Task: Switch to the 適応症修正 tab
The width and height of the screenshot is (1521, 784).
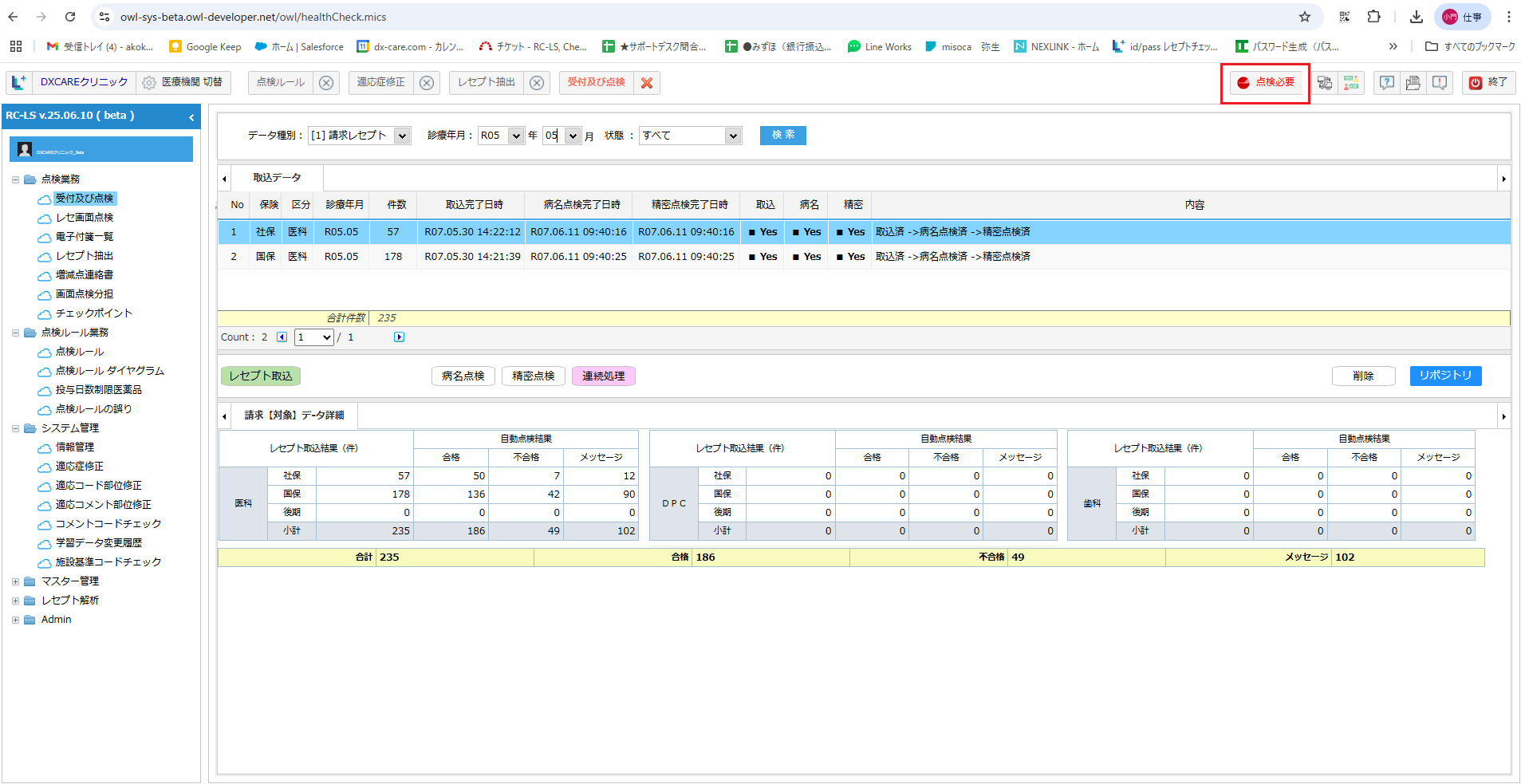Action: pos(381,82)
